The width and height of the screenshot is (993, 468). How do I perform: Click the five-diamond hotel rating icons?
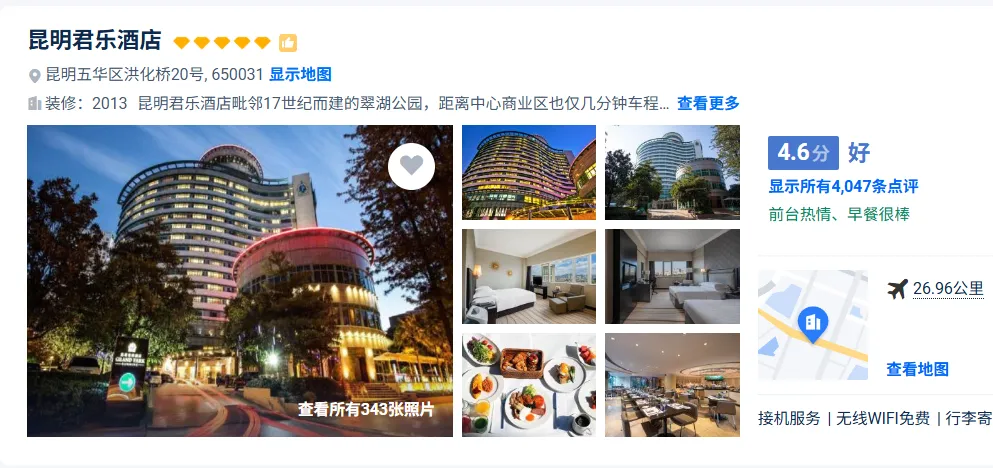pyautogui.click(x=222, y=42)
